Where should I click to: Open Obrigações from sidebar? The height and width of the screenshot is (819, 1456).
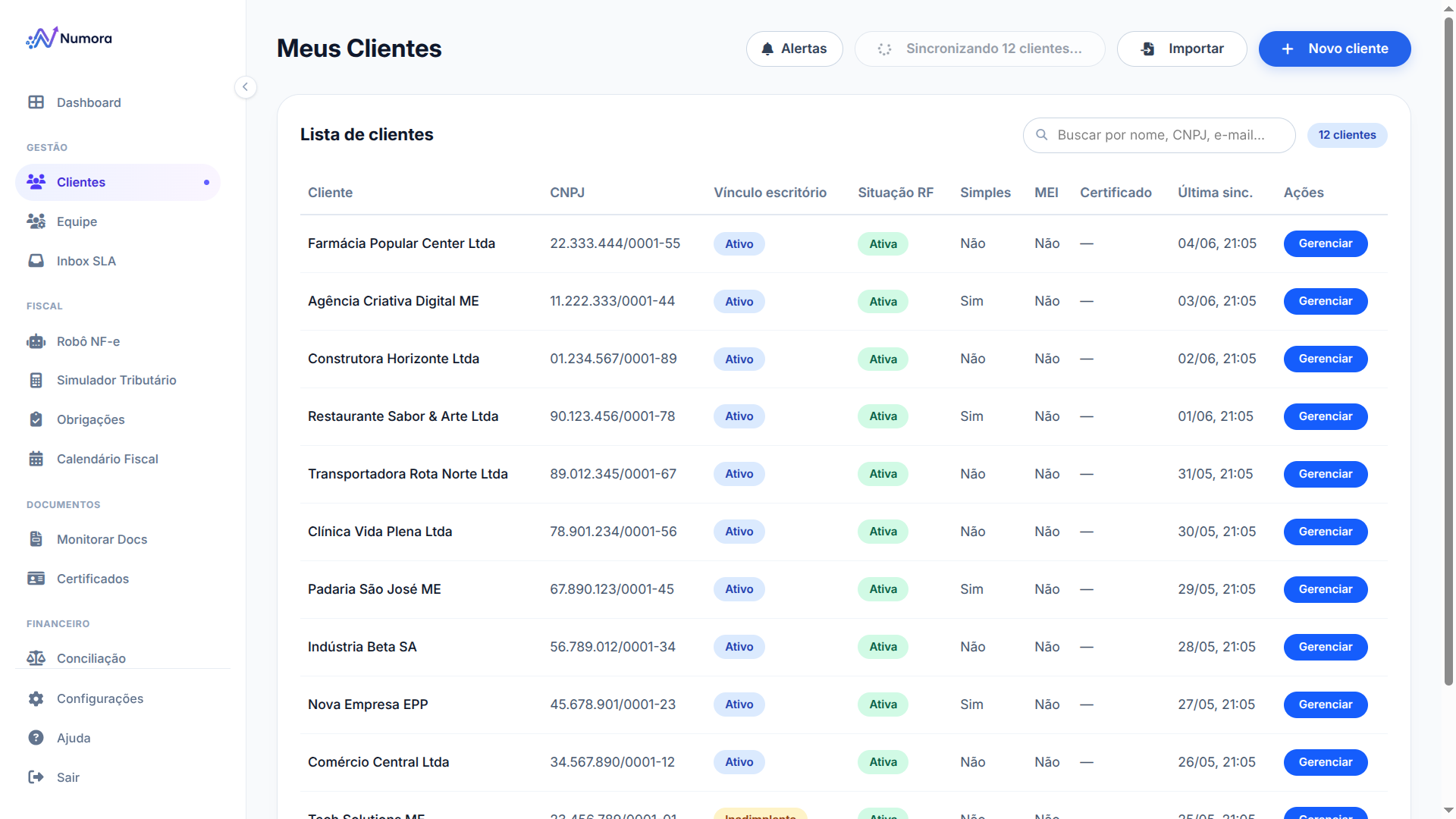pos(118,419)
